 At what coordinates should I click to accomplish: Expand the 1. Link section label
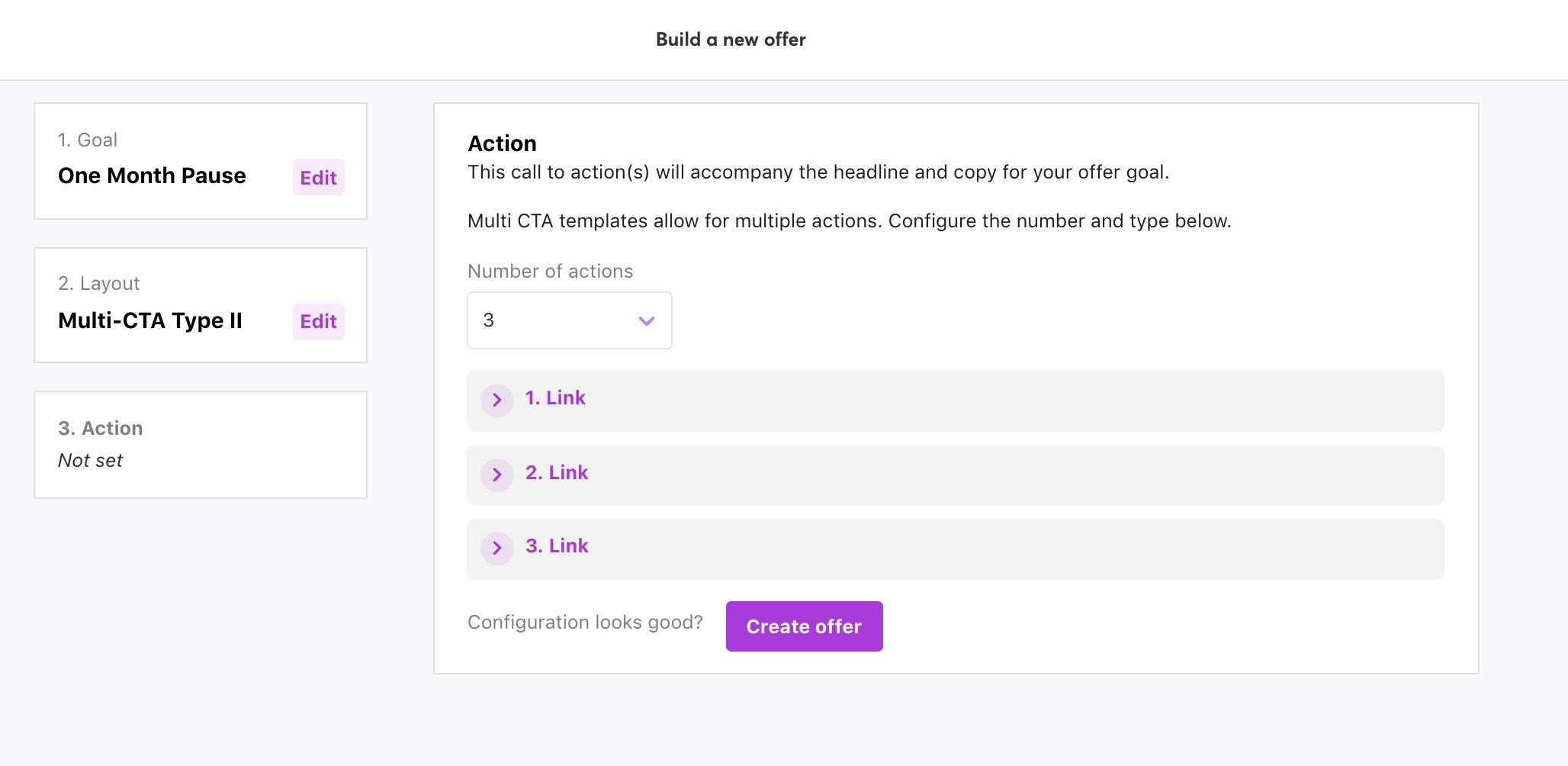555,398
